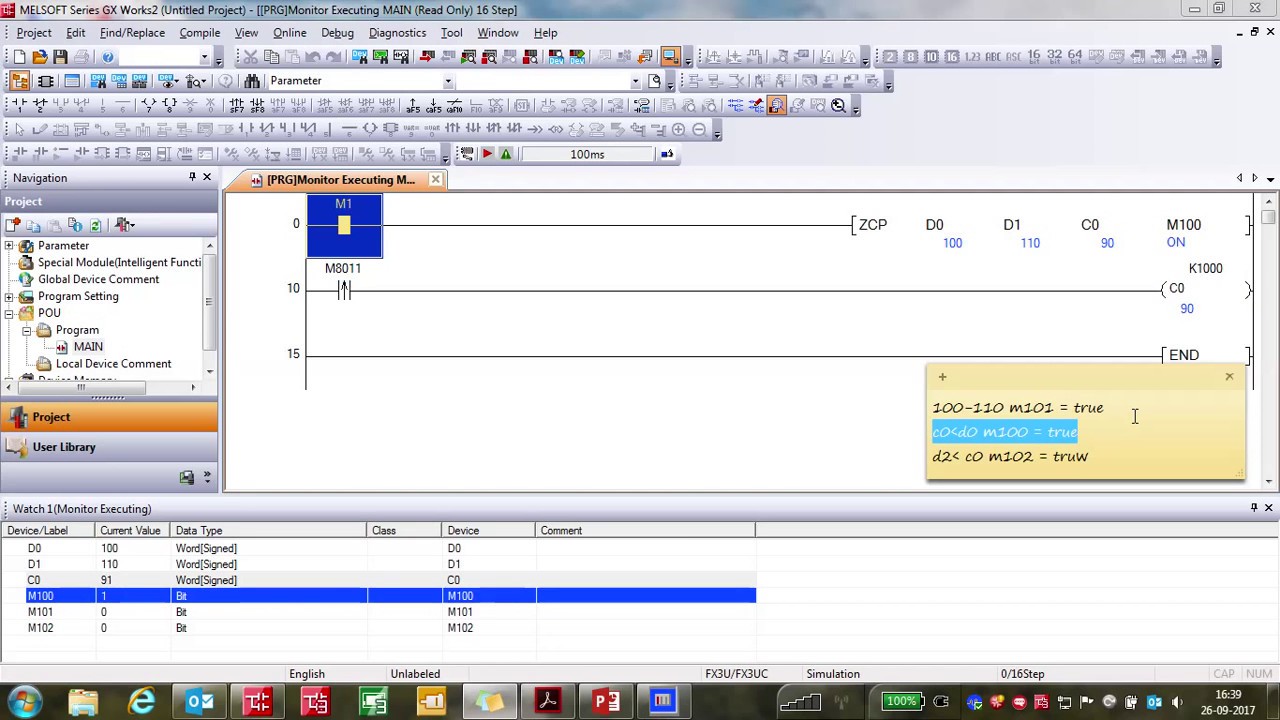
Task: Click the 16 decimal display format icon
Action: click(951, 57)
